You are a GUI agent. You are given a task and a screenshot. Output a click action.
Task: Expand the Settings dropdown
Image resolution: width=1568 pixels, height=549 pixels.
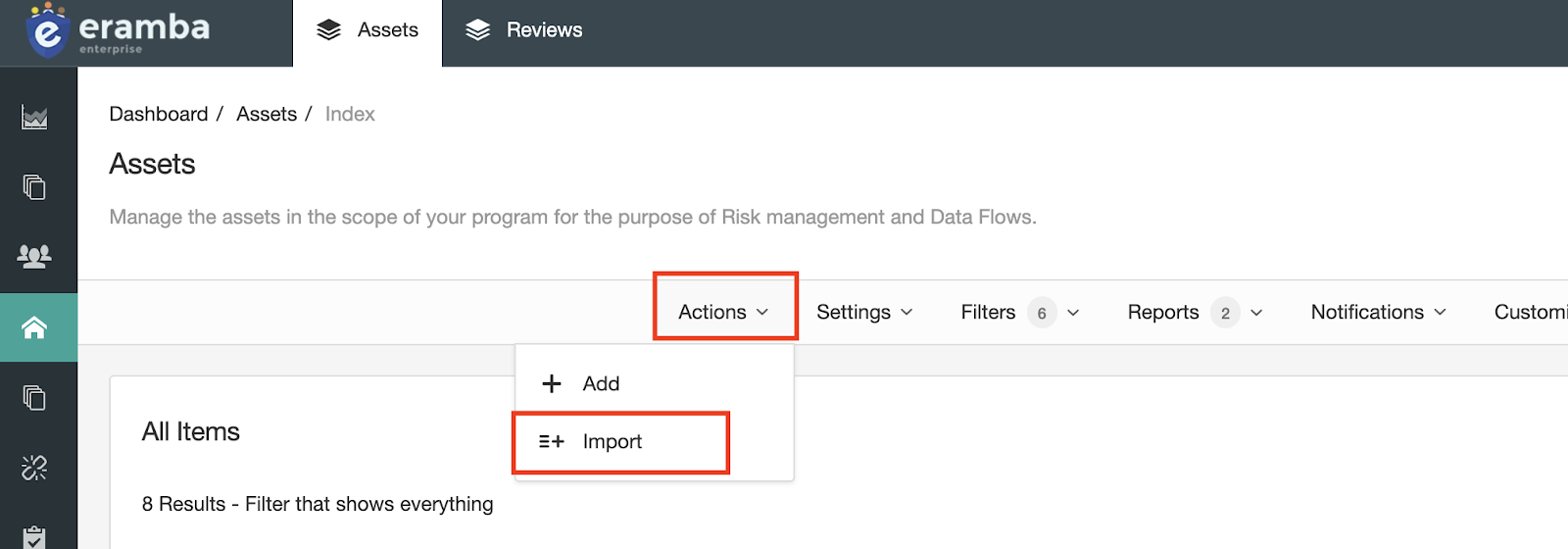click(864, 312)
